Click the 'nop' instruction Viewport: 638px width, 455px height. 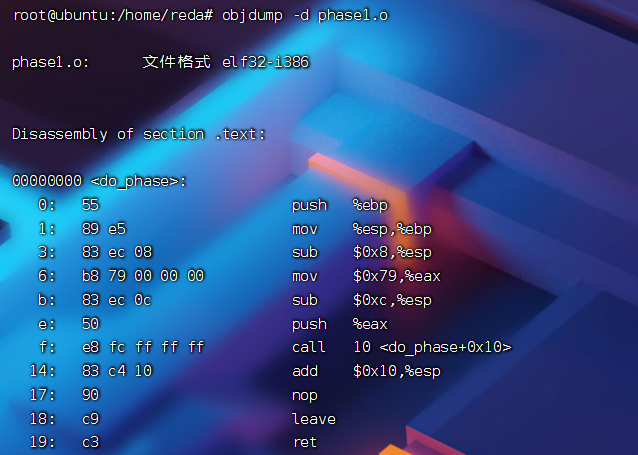click(305, 396)
